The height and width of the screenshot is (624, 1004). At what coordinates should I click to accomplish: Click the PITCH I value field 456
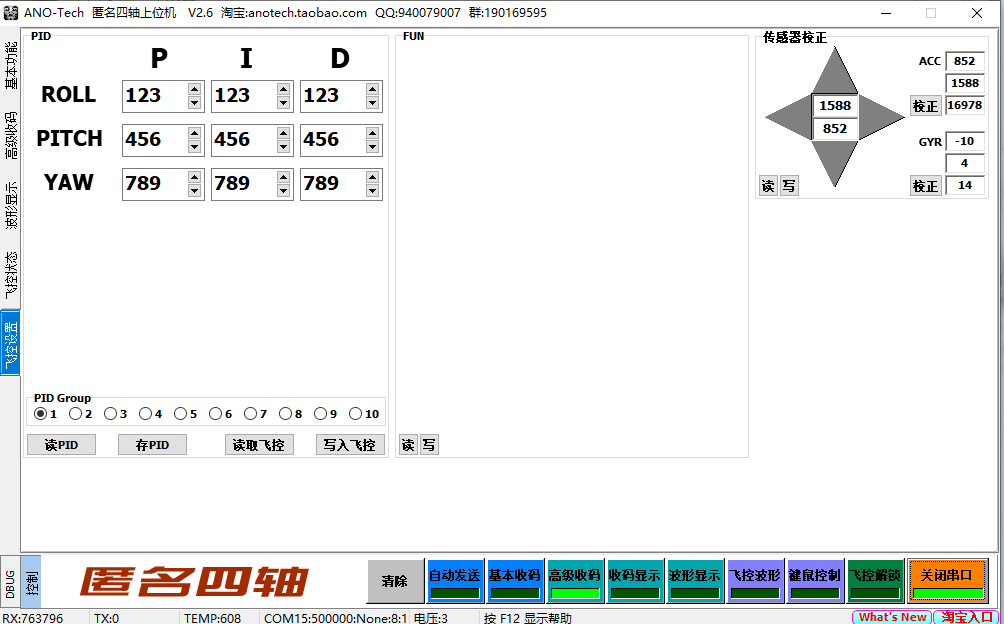[244, 140]
